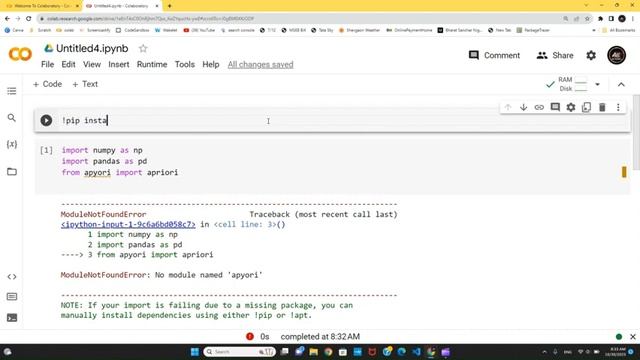Open the terminal panel

click(12, 318)
